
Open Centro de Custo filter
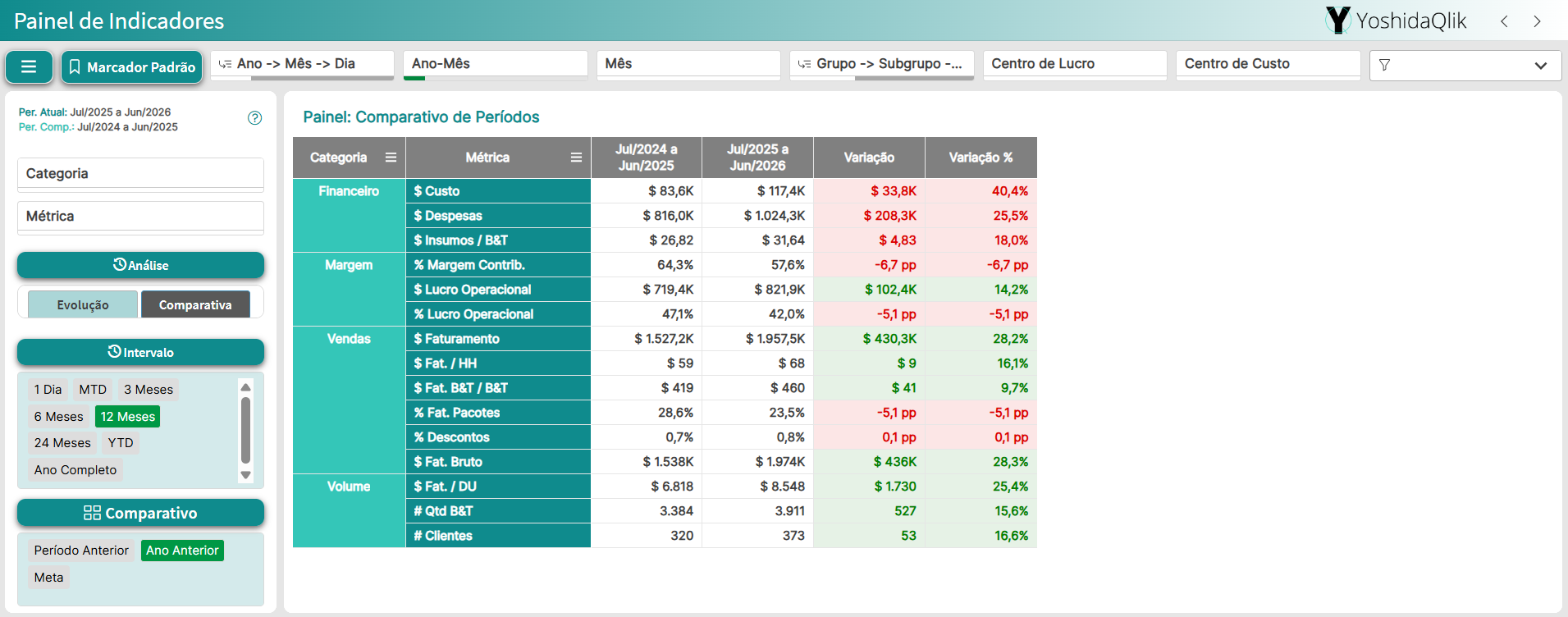(x=1269, y=64)
